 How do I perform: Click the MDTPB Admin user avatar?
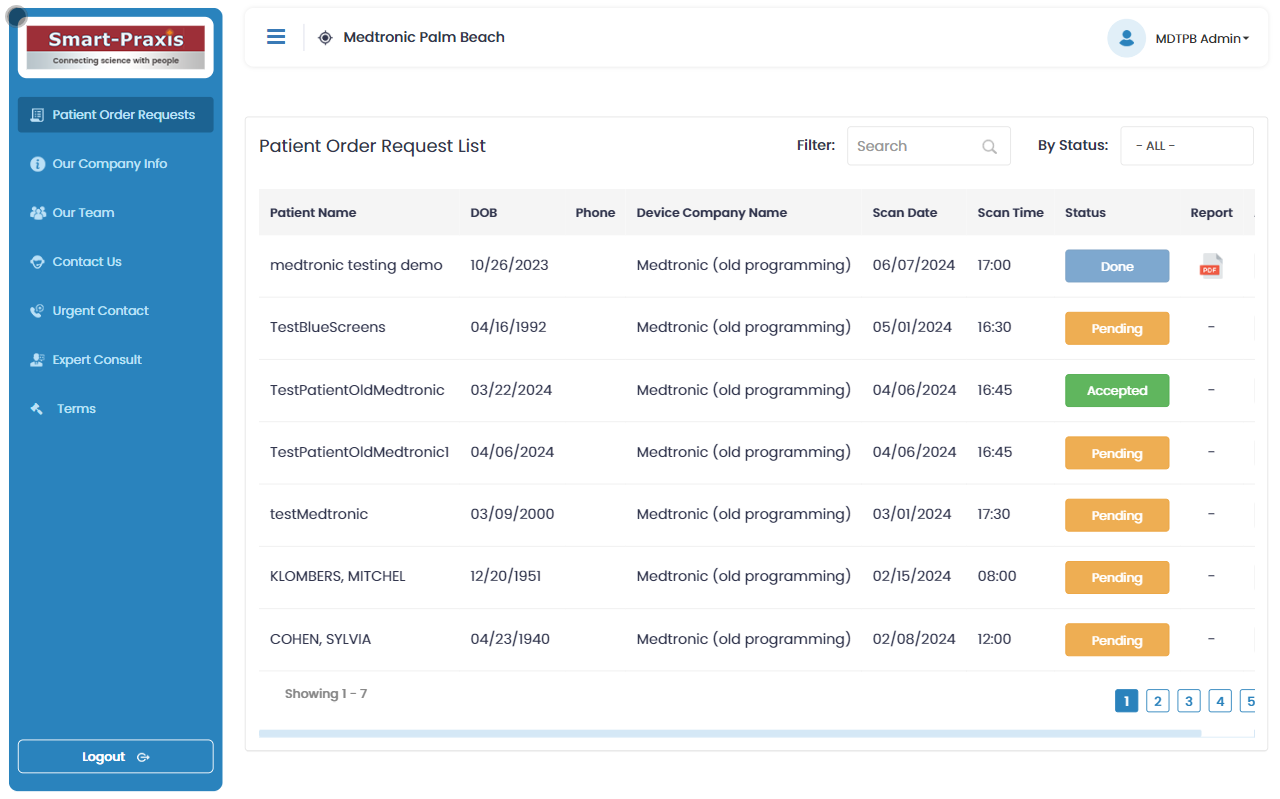click(1126, 38)
